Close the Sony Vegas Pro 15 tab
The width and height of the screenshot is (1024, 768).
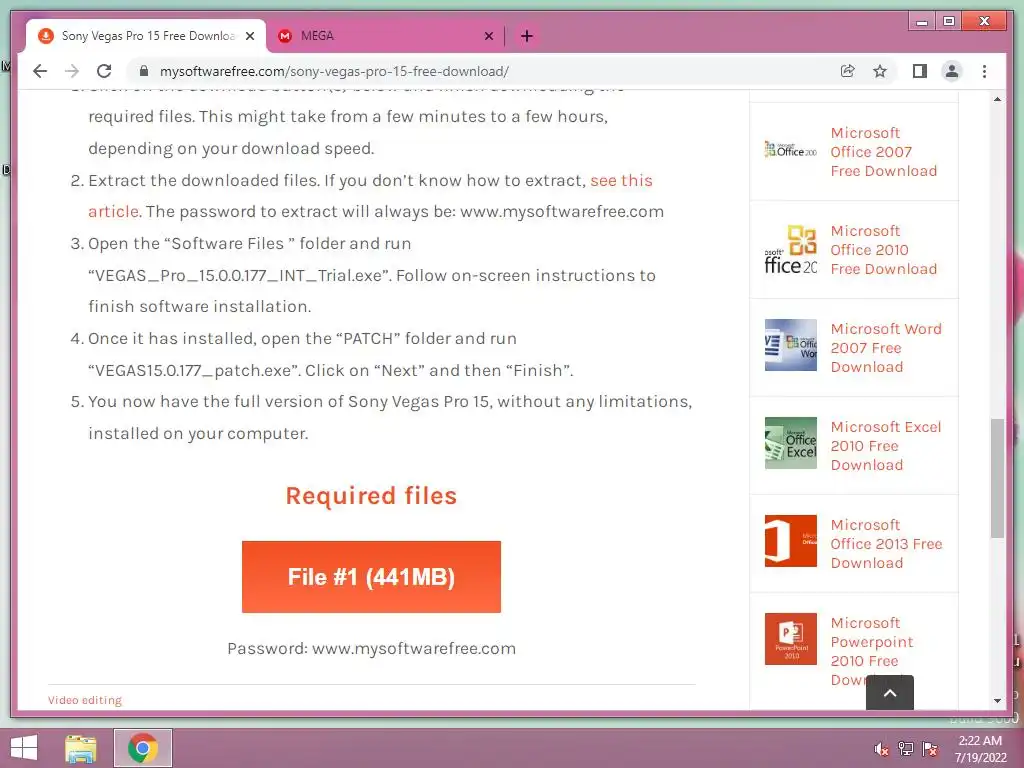(x=249, y=36)
